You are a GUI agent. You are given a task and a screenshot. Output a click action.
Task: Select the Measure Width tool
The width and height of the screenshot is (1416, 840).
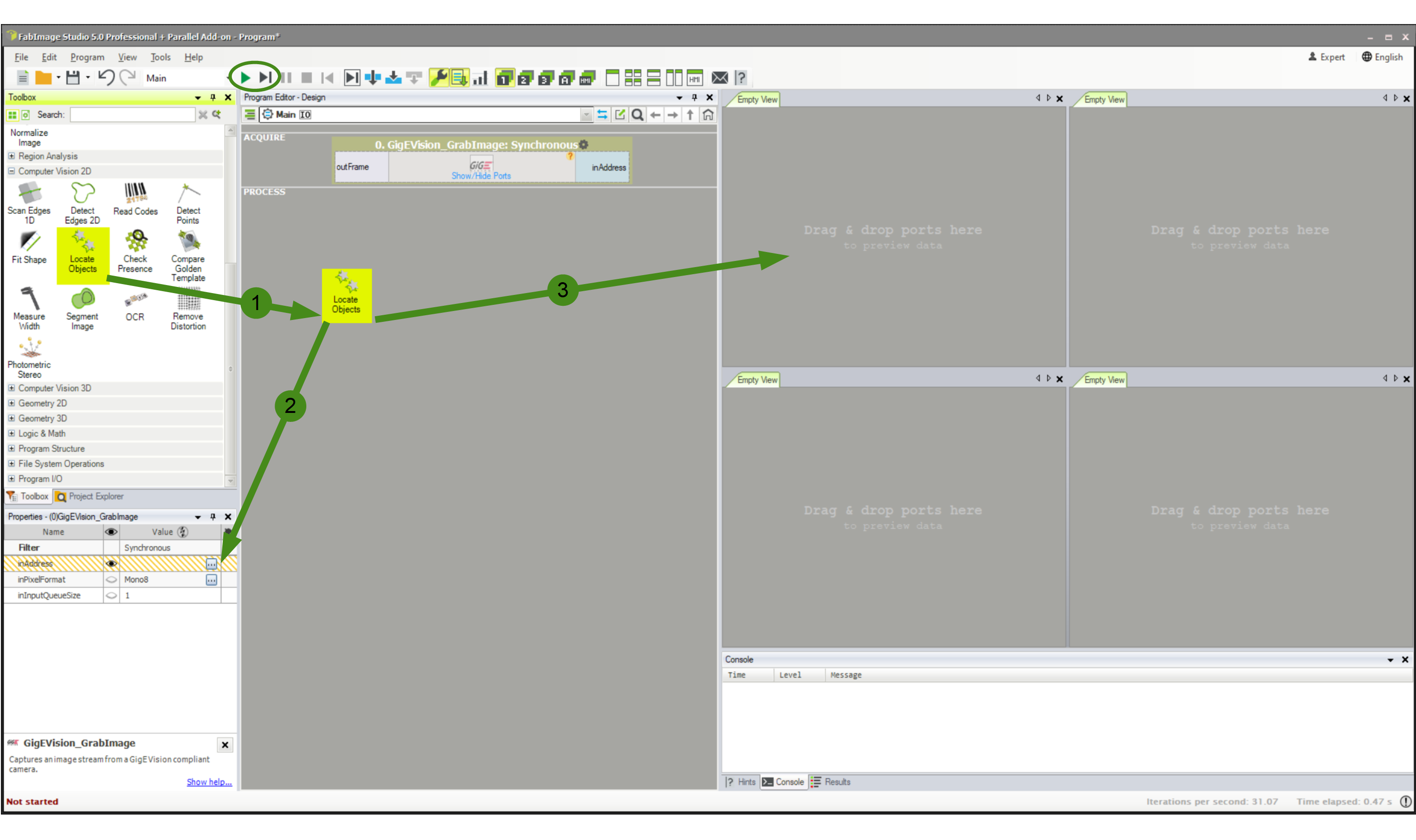coord(29,309)
